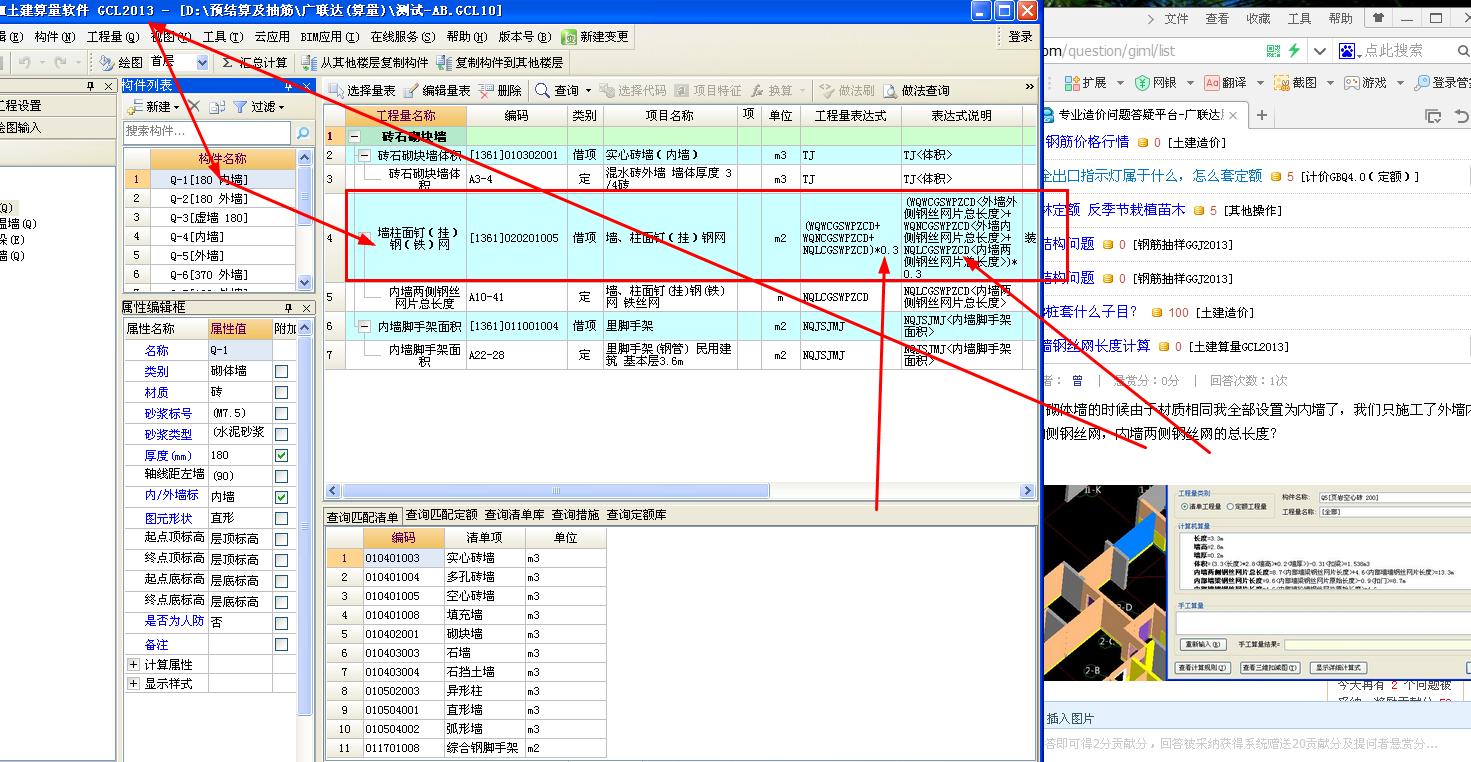Image resolution: width=1471 pixels, height=762 pixels.
Task: Click 做法刷 brush icon
Action: coord(827,91)
